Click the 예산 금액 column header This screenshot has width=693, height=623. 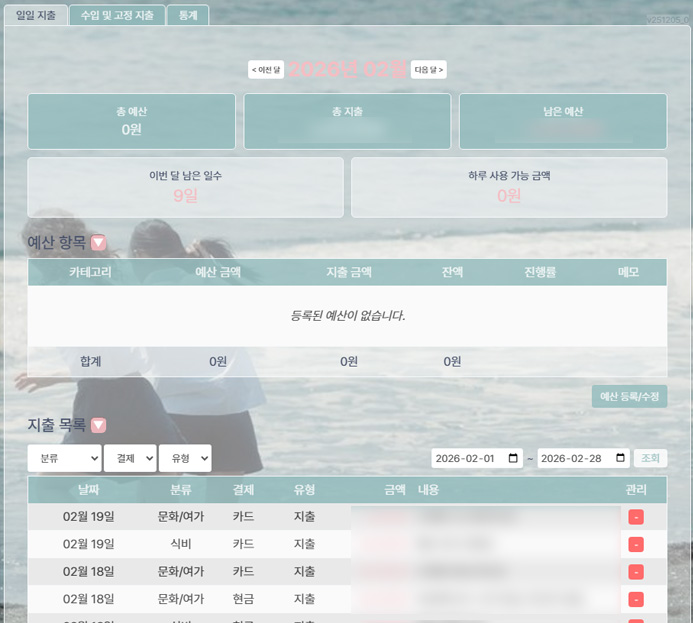pyautogui.click(x=218, y=272)
